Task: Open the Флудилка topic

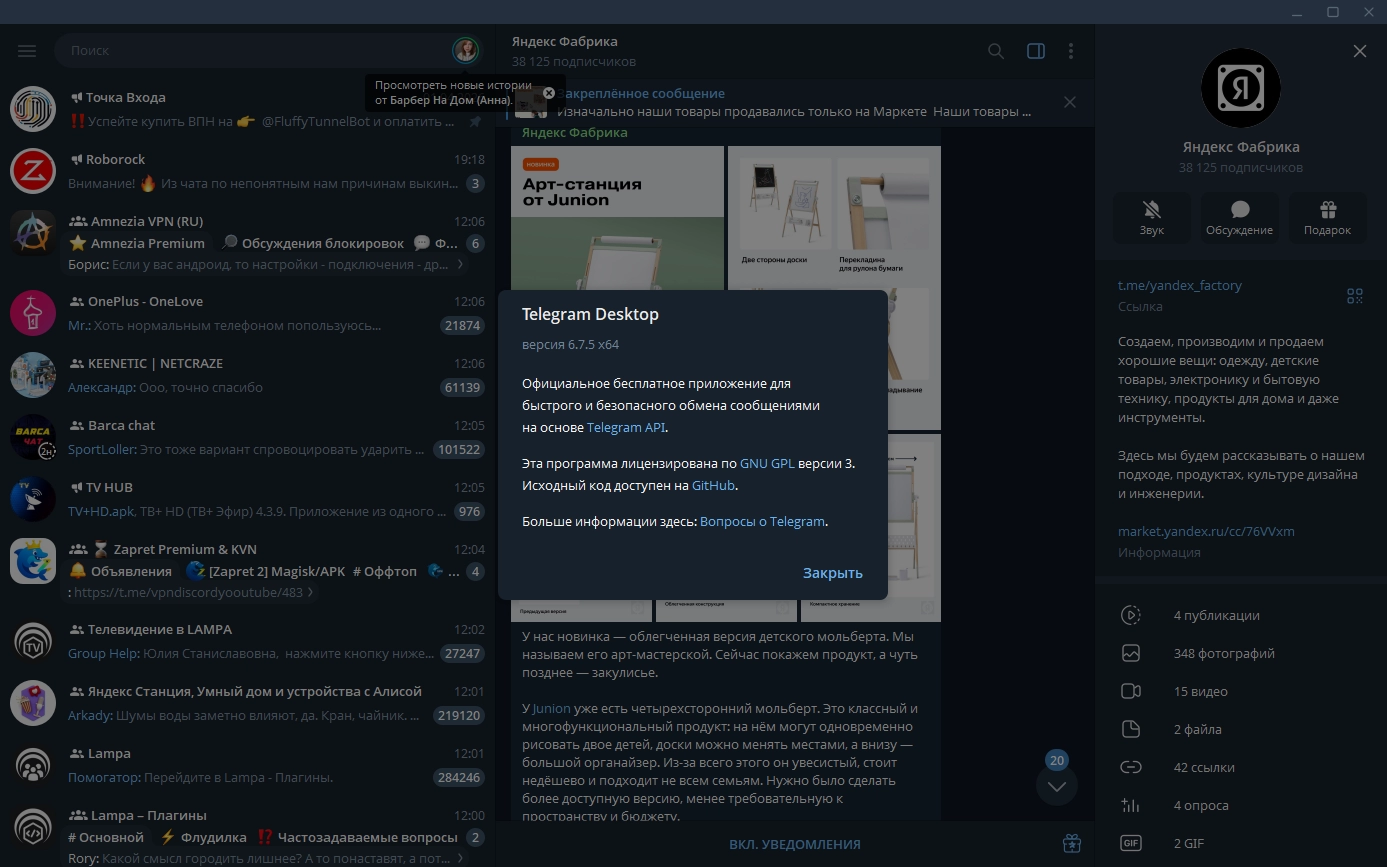Action: coord(203,837)
